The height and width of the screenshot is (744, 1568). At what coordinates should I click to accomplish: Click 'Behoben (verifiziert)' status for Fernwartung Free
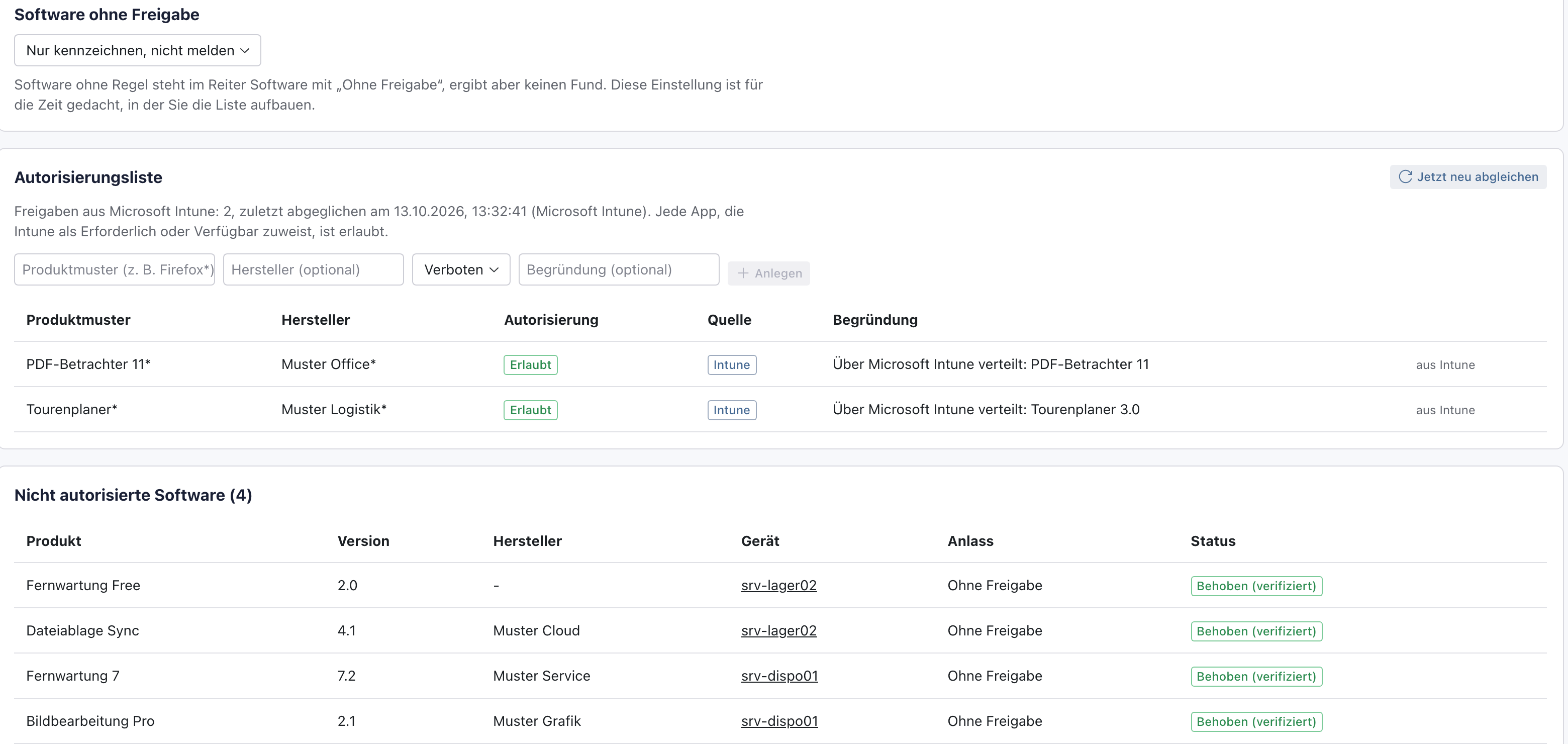[1256, 586]
